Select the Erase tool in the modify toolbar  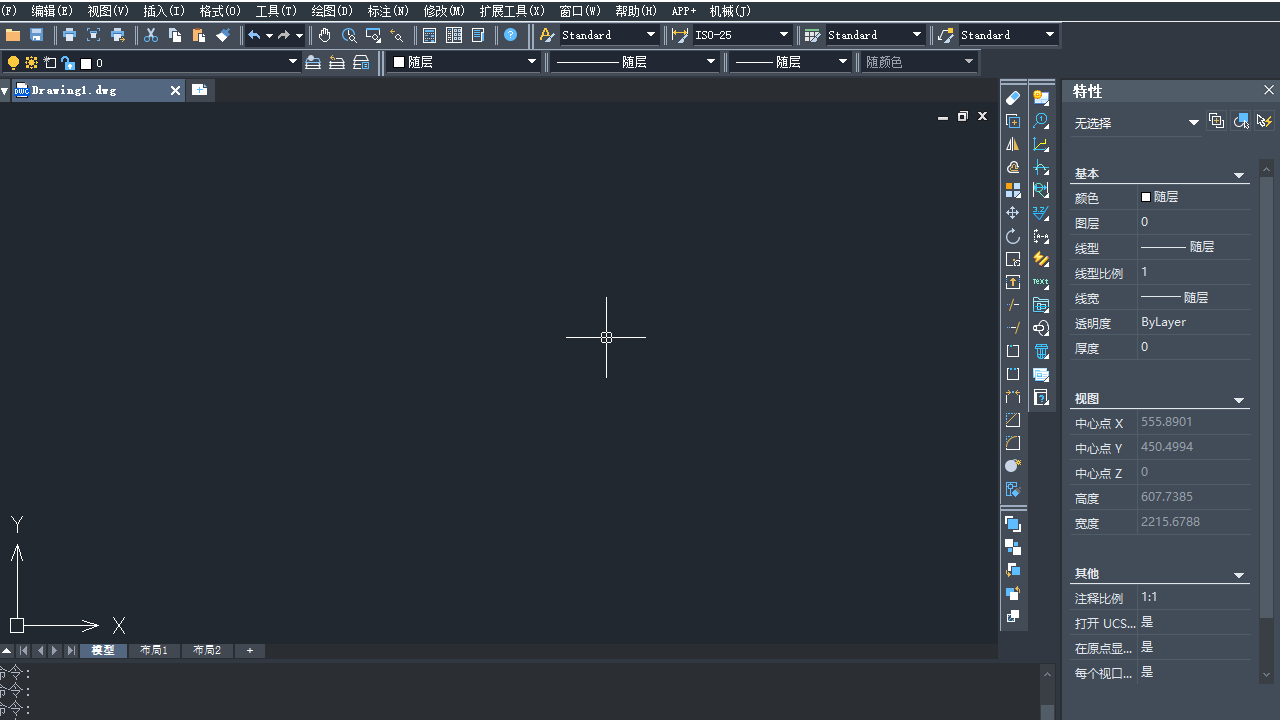pos(1013,98)
